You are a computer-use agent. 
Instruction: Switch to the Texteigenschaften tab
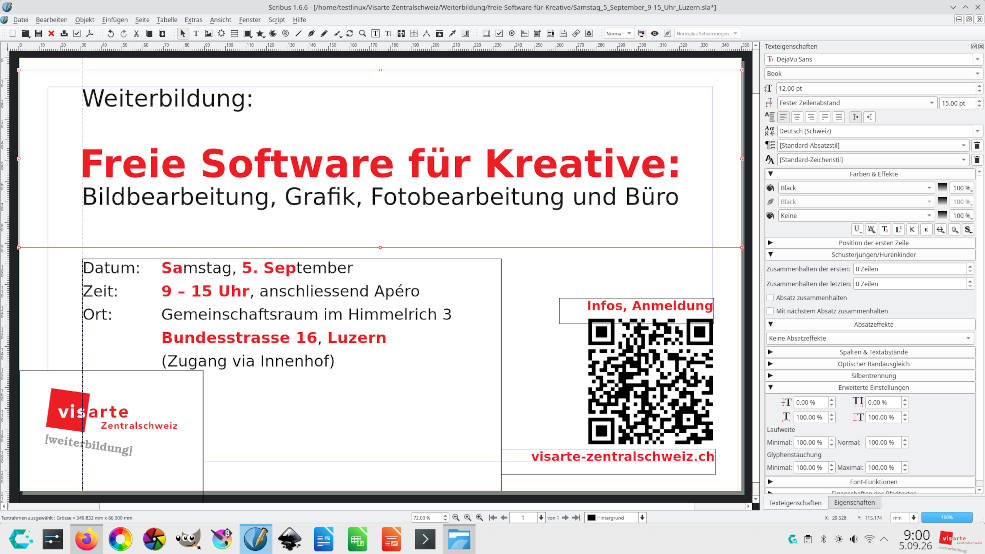pos(795,502)
